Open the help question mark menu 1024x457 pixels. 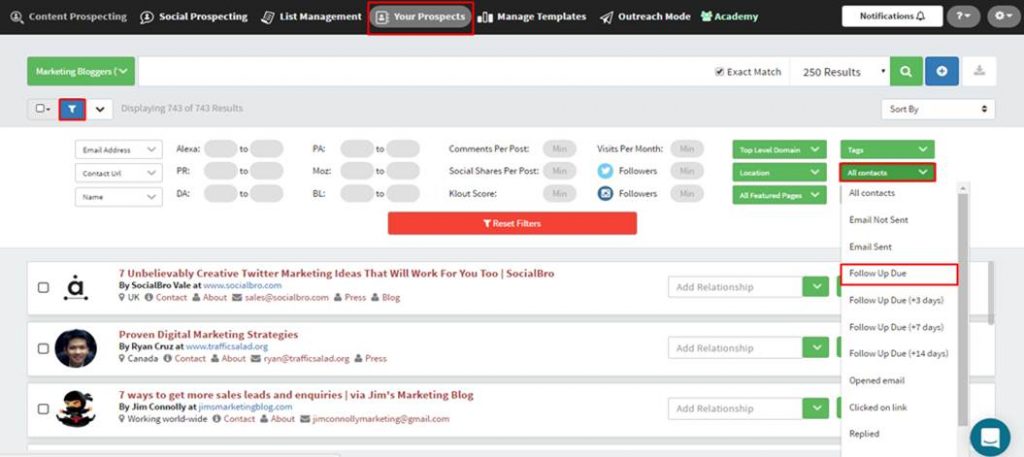(x=963, y=16)
